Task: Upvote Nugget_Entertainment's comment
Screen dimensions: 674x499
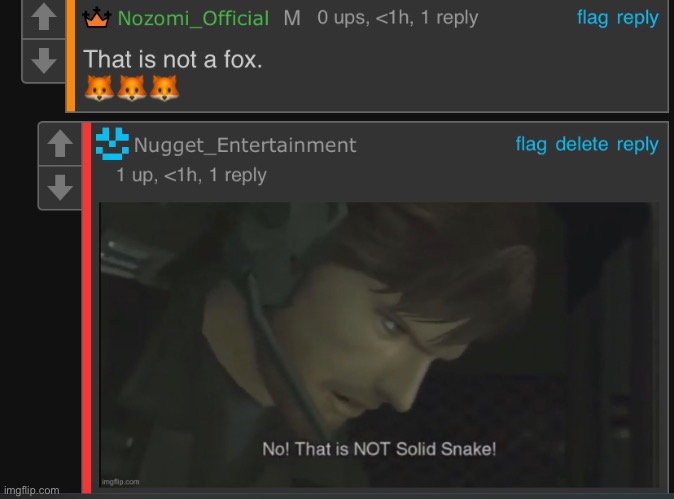Action: [x=60, y=144]
